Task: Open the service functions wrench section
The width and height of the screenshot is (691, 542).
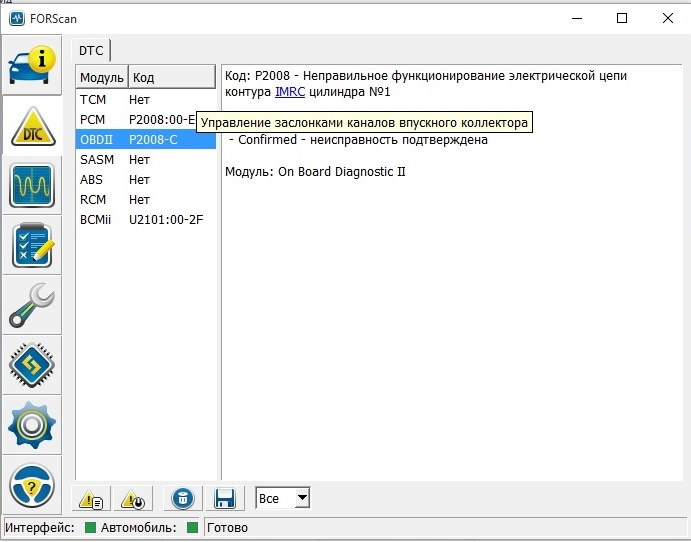Action: click(x=32, y=305)
